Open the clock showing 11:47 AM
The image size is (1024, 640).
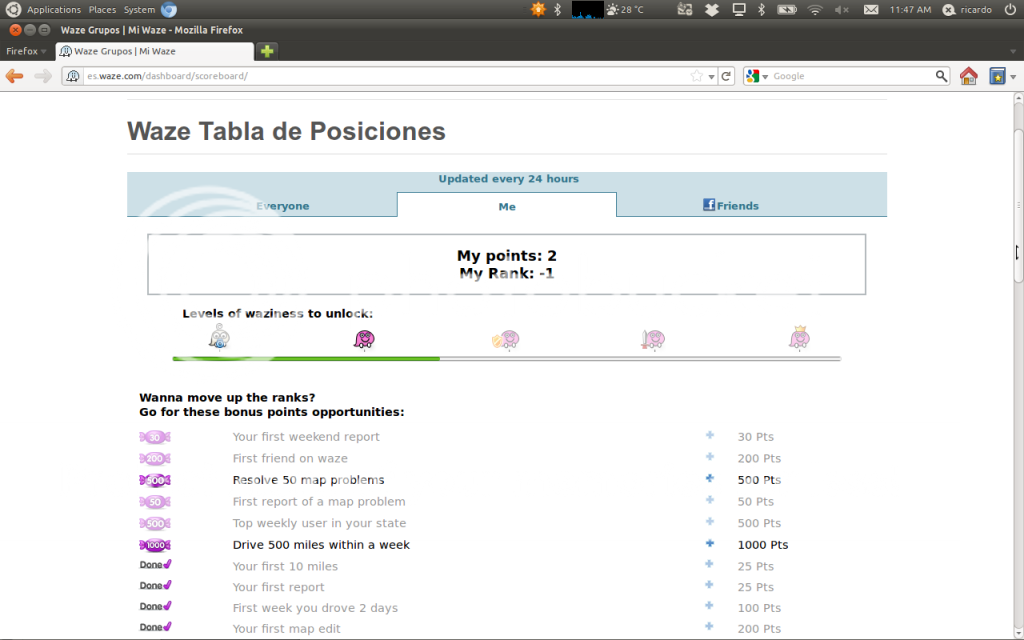click(x=910, y=10)
